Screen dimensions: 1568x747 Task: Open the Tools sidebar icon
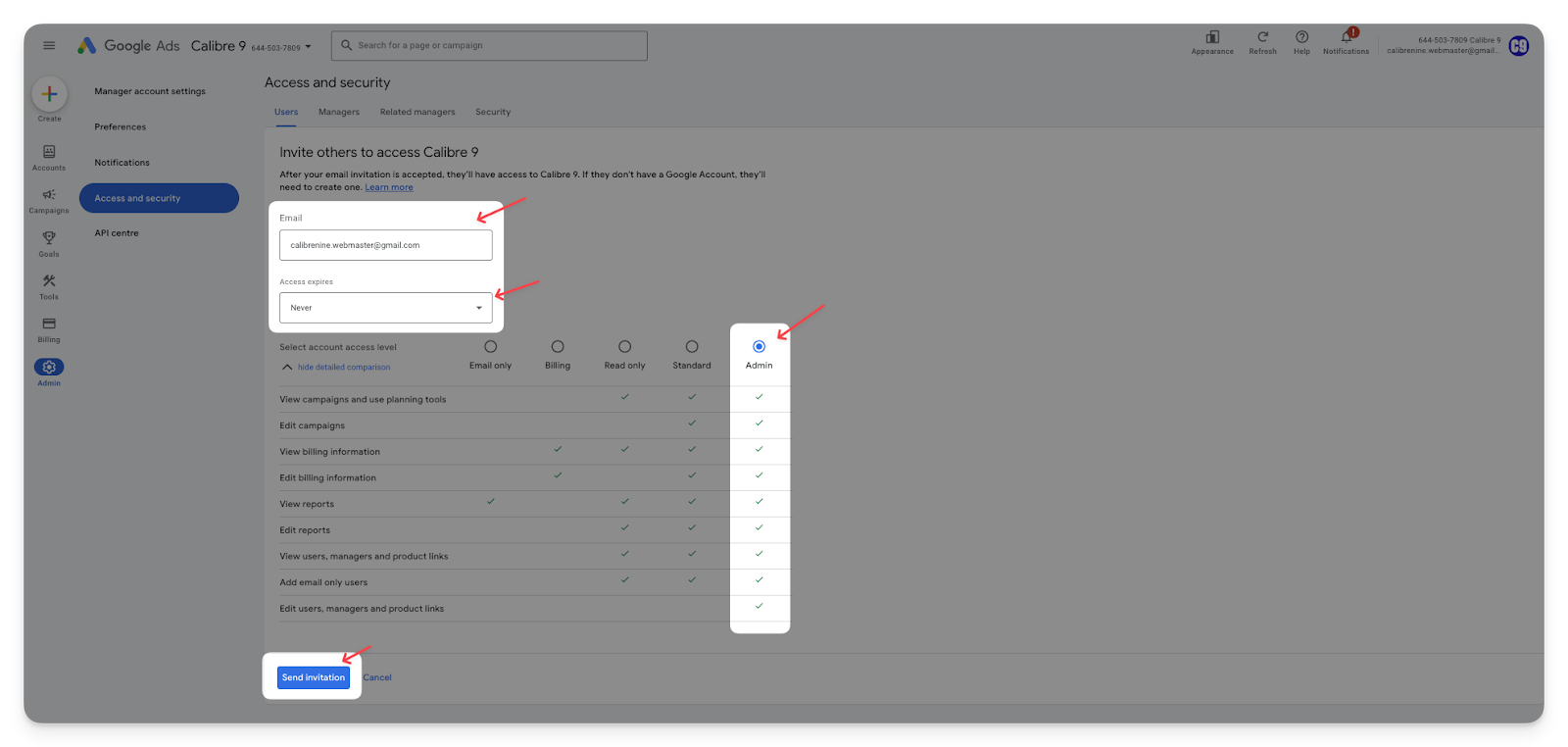click(49, 281)
